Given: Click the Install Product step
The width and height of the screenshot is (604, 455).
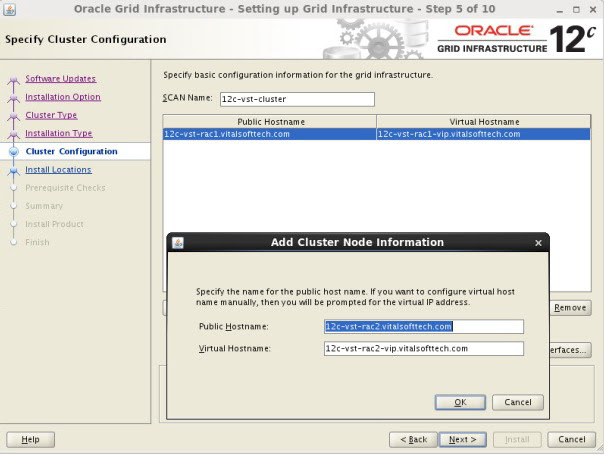Looking at the screenshot, I should (x=54, y=224).
